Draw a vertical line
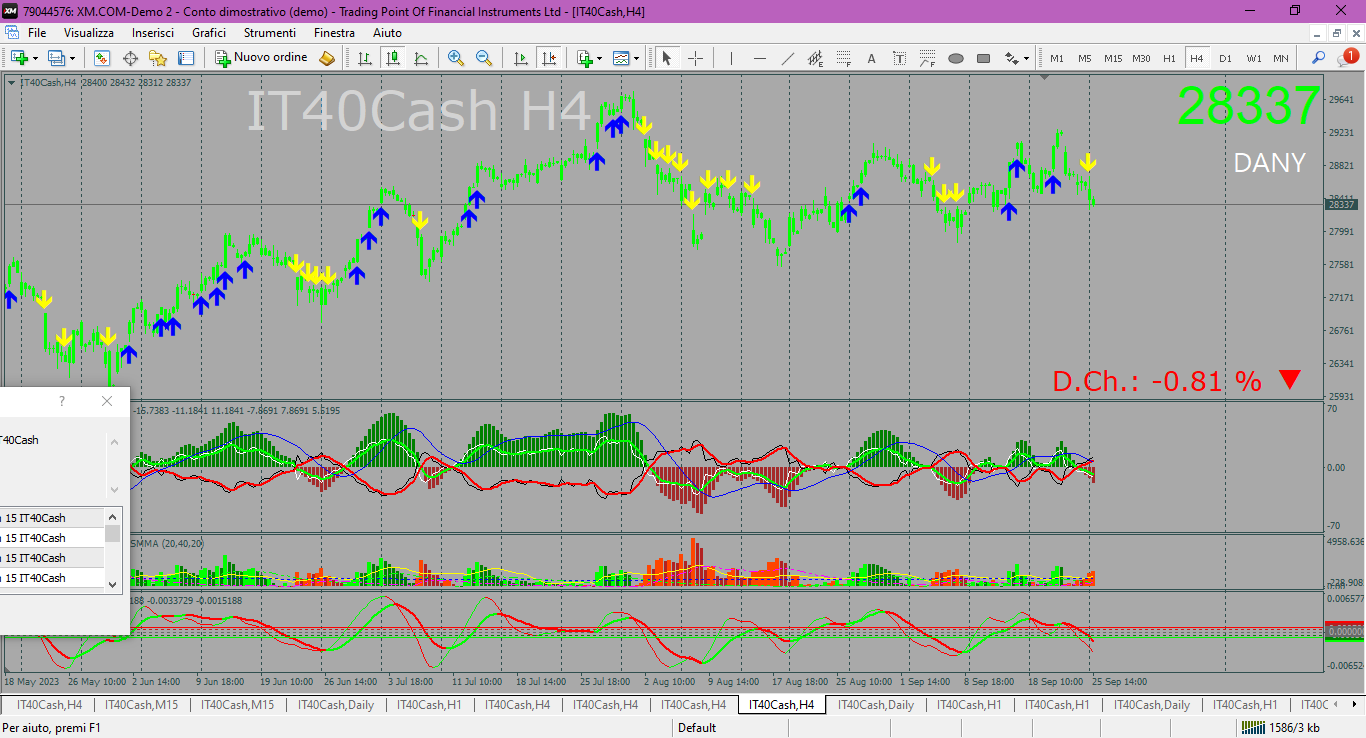1366x738 pixels. [731, 58]
